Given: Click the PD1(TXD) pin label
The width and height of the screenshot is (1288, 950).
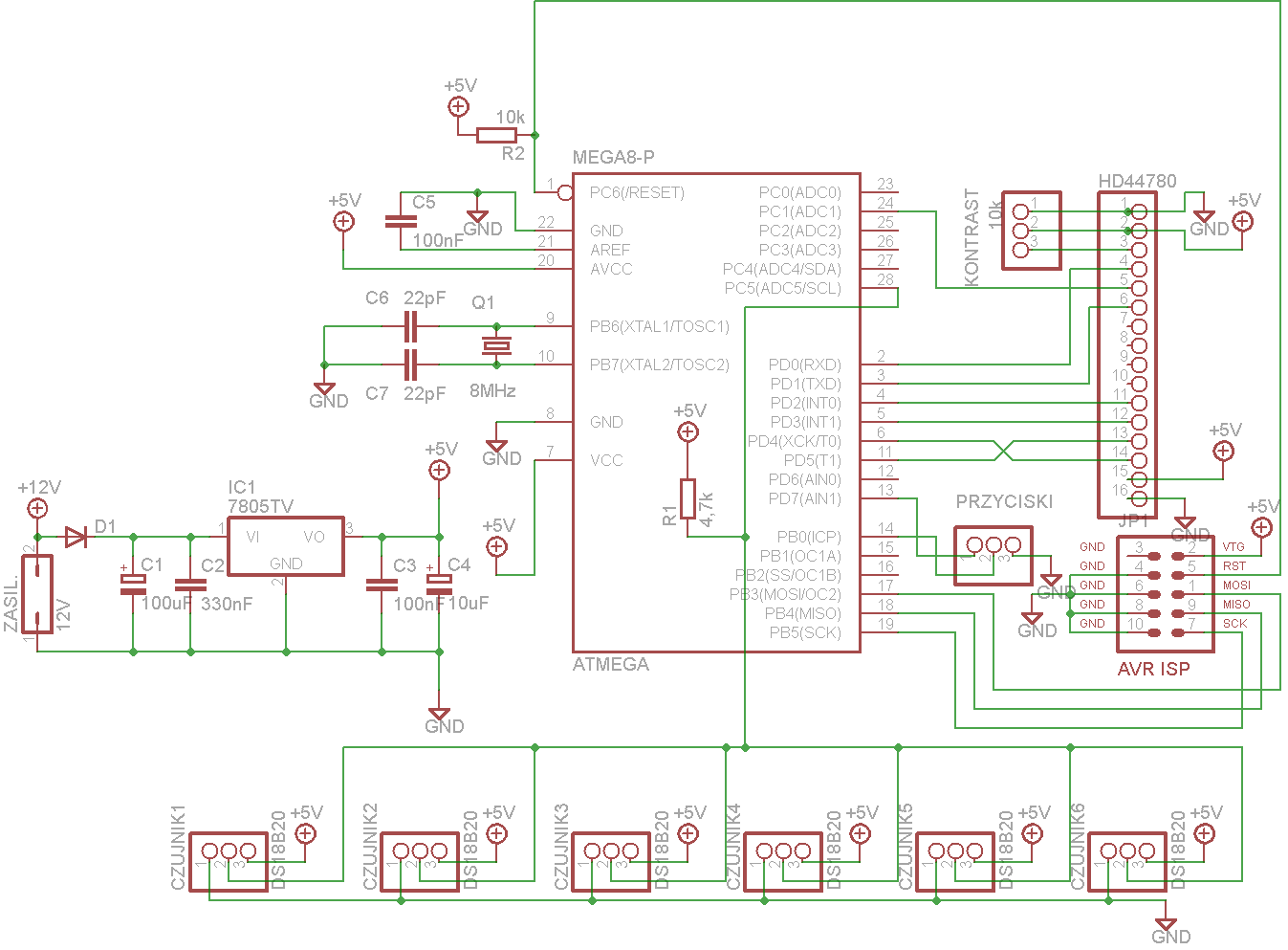Looking at the screenshot, I should 806,384.
